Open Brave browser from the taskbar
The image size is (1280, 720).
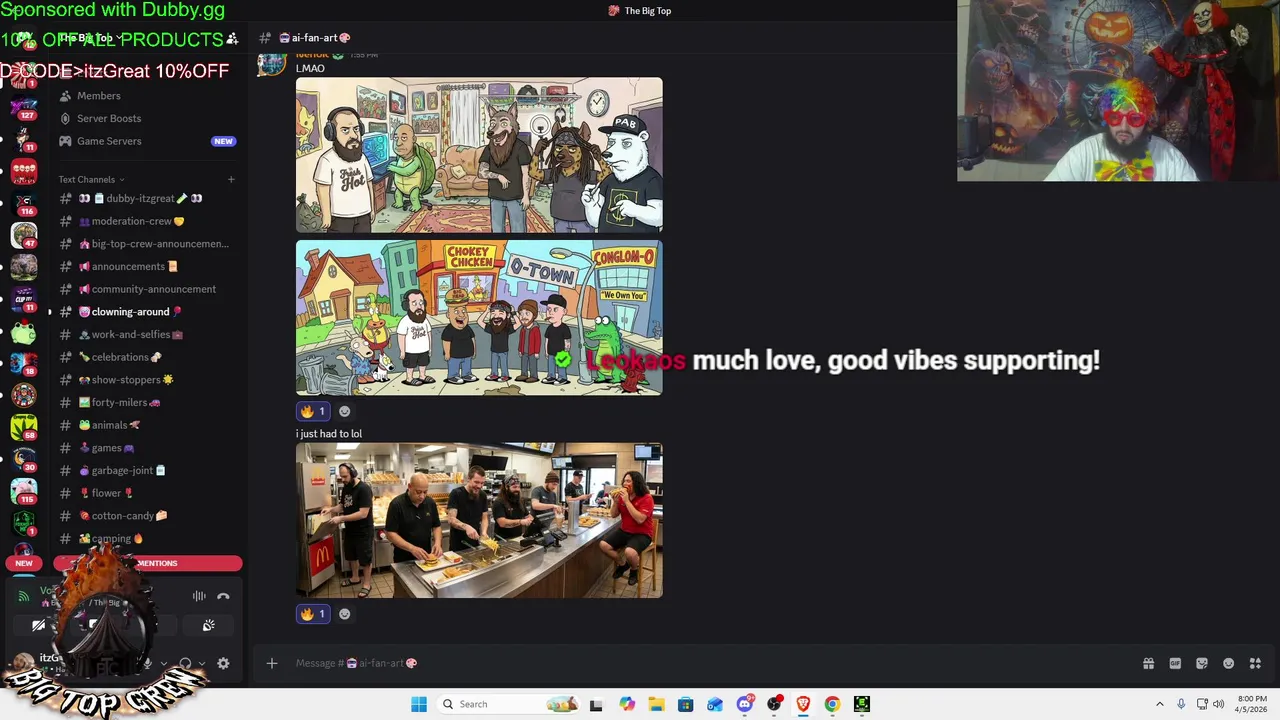(803, 704)
